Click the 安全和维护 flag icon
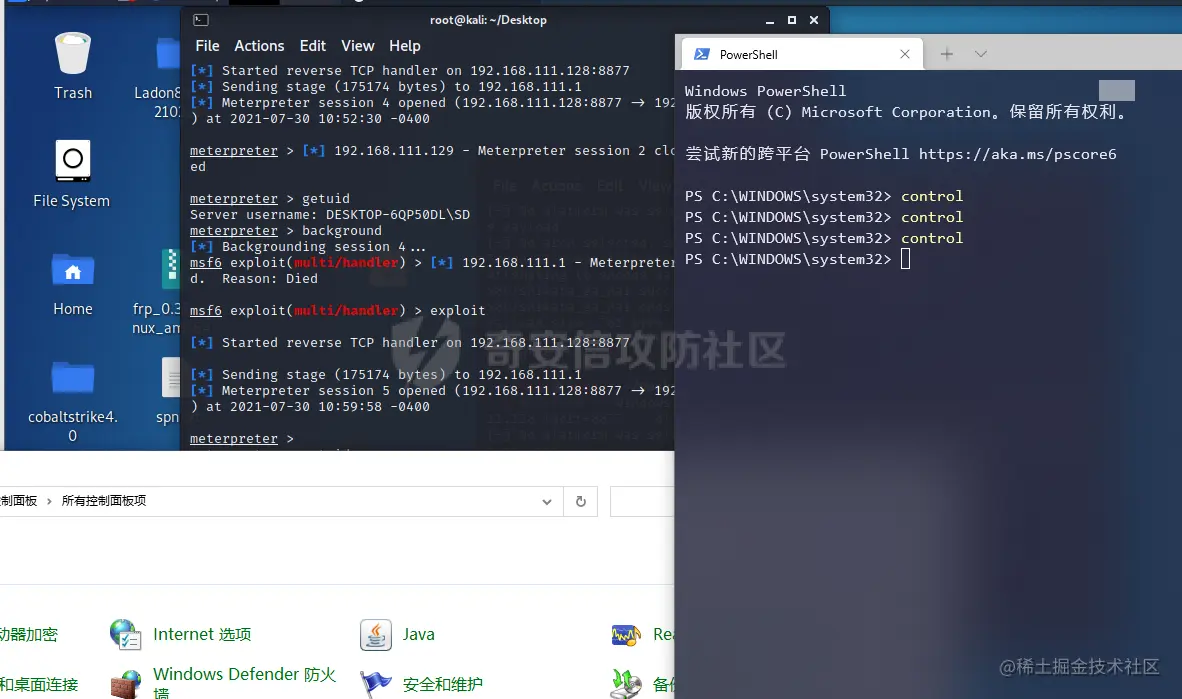 point(375,684)
